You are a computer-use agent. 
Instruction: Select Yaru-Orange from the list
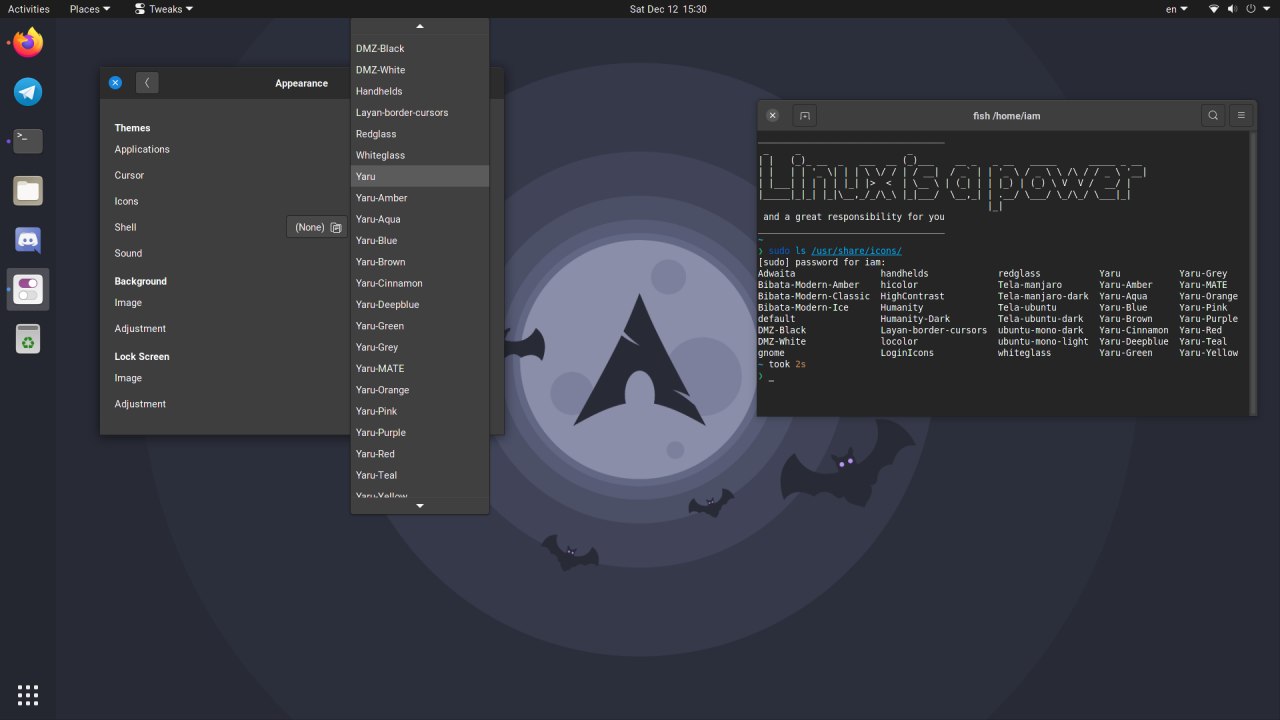[x=420, y=390]
